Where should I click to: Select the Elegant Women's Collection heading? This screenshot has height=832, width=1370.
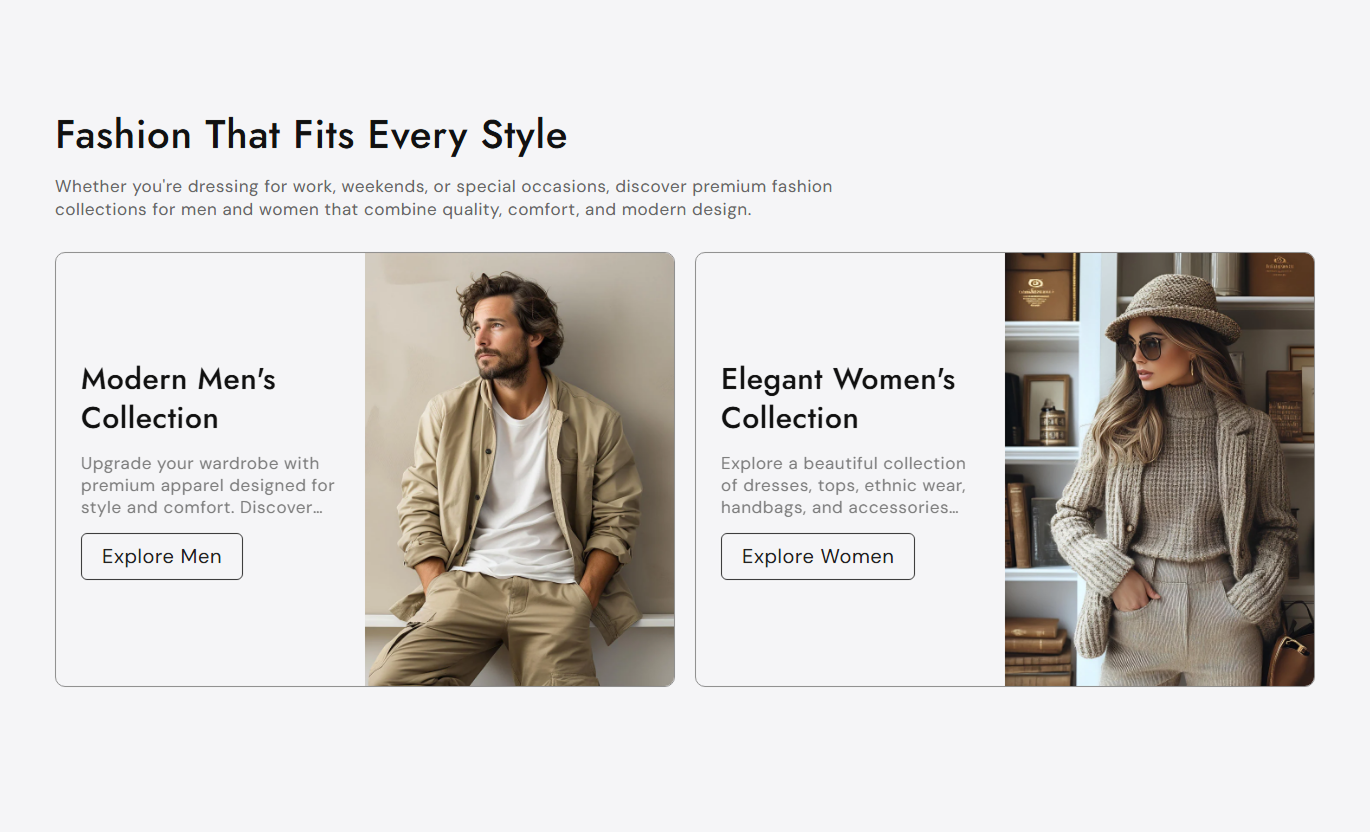838,398
